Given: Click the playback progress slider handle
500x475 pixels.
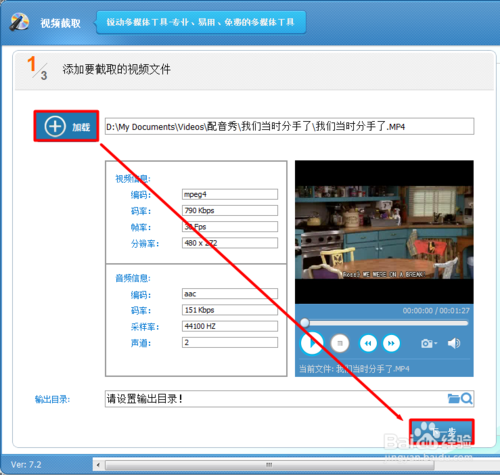Looking at the screenshot, I should (x=305, y=322).
